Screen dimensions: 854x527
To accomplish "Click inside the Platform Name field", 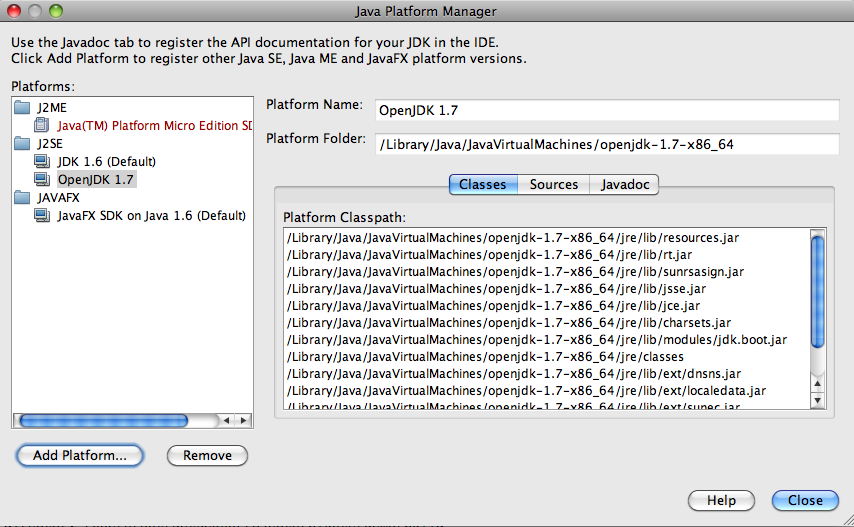I will click(607, 111).
